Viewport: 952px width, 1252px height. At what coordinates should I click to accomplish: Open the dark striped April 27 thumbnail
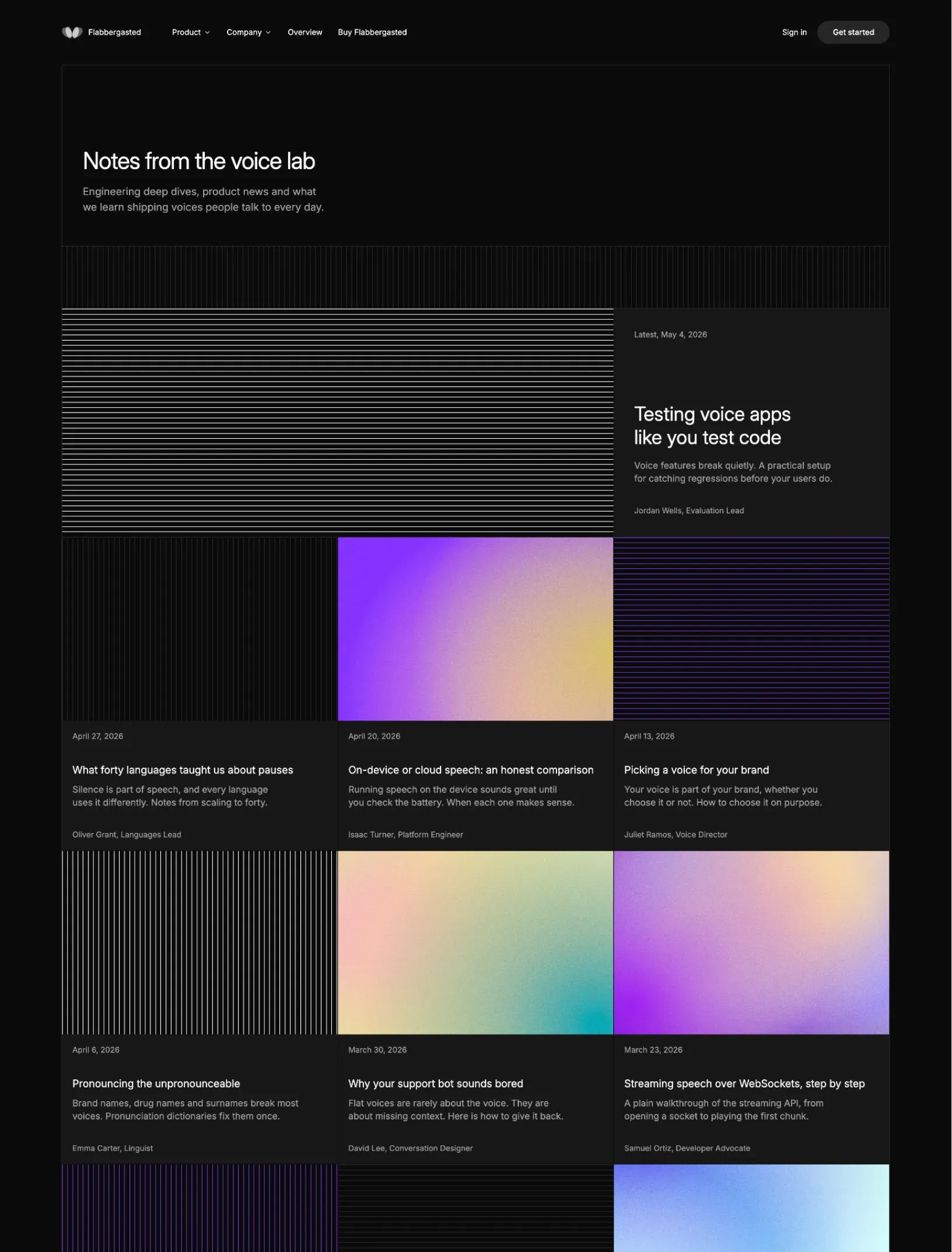(x=199, y=629)
